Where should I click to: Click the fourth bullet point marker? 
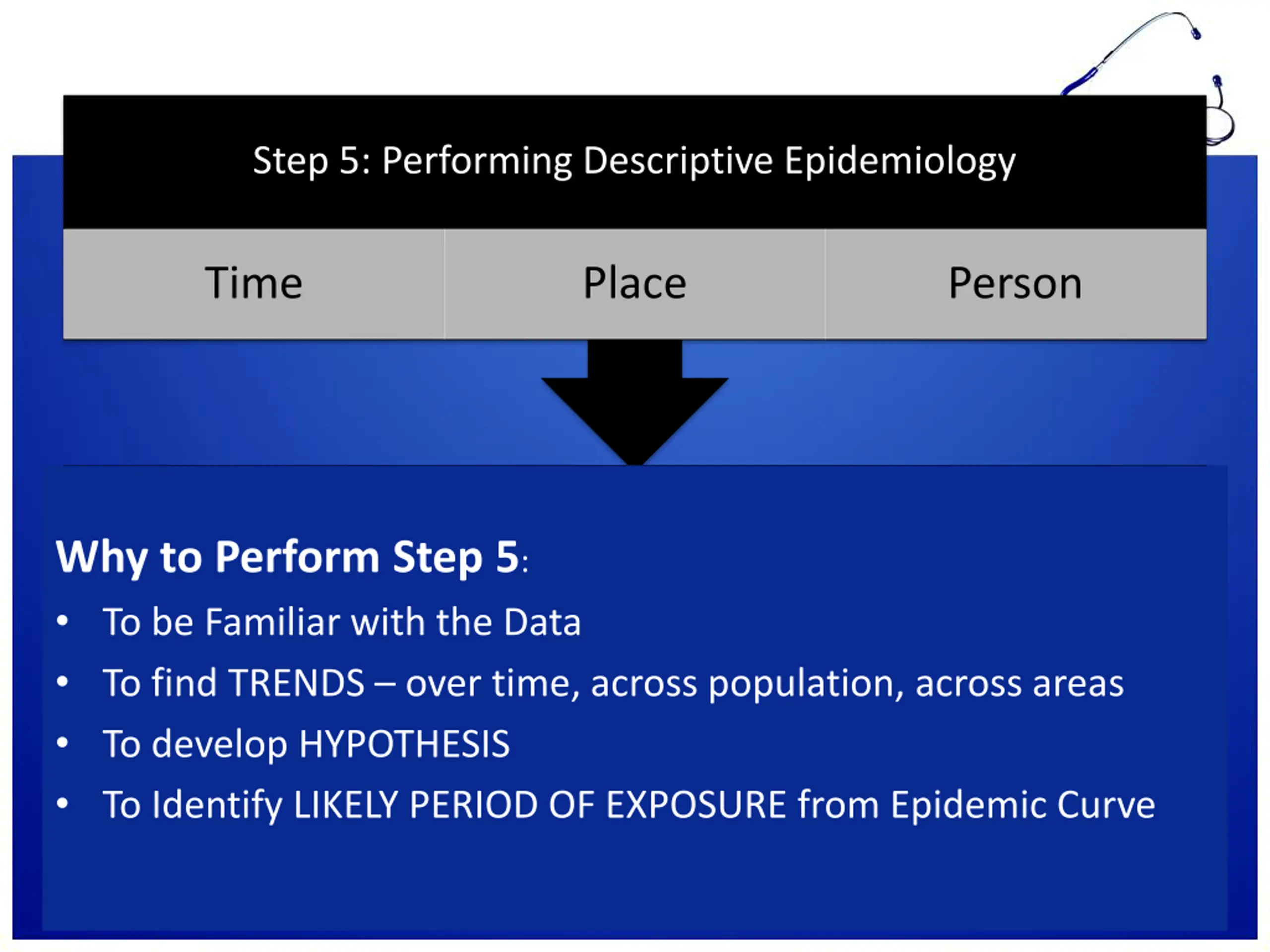[63, 804]
